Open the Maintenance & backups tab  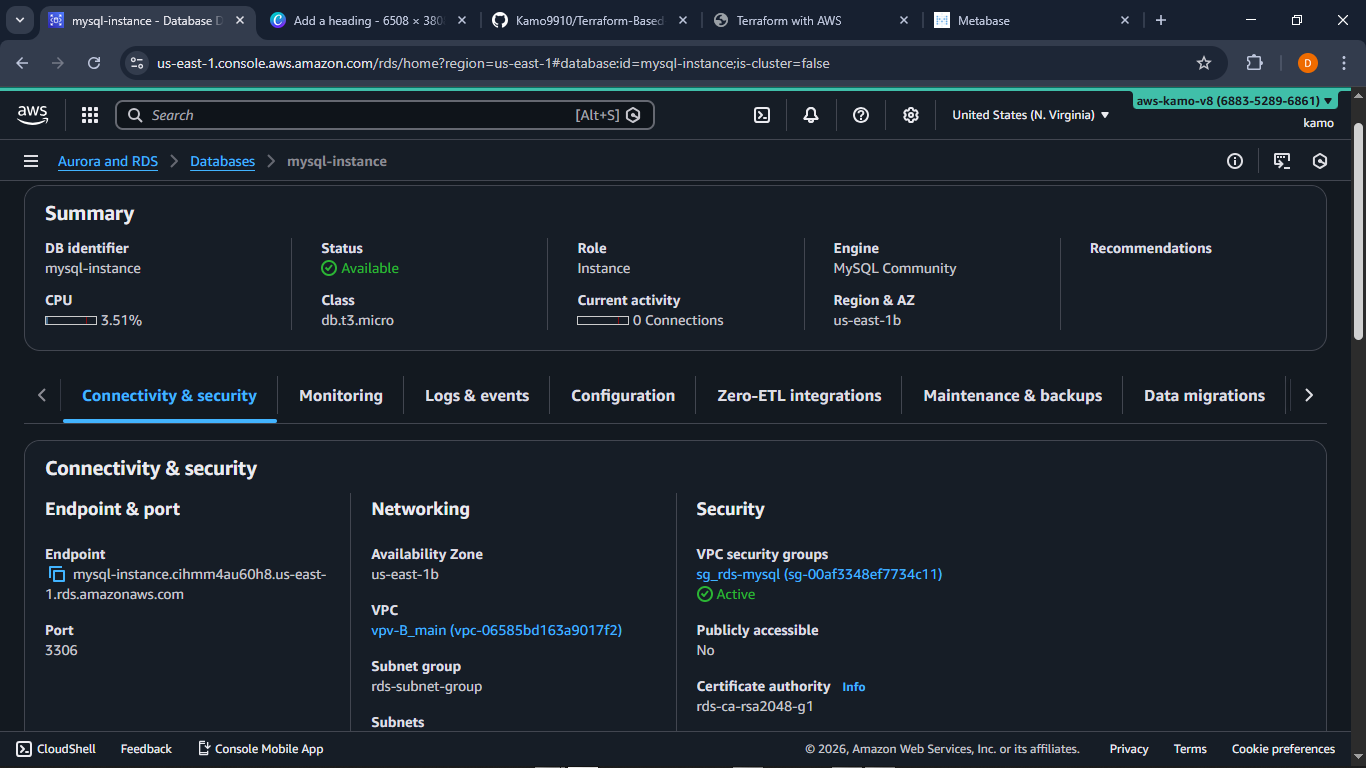pos(1012,396)
